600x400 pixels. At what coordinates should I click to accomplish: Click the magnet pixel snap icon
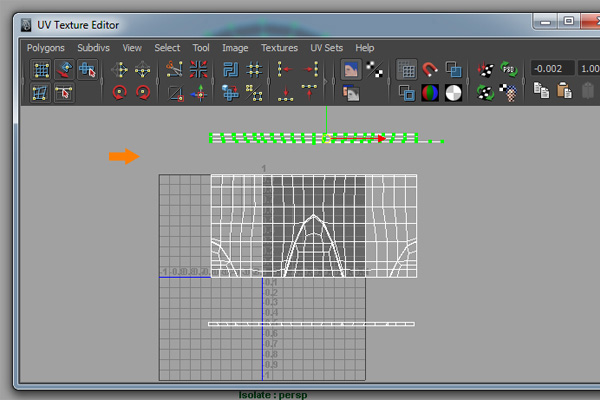pyautogui.click(x=431, y=70)
